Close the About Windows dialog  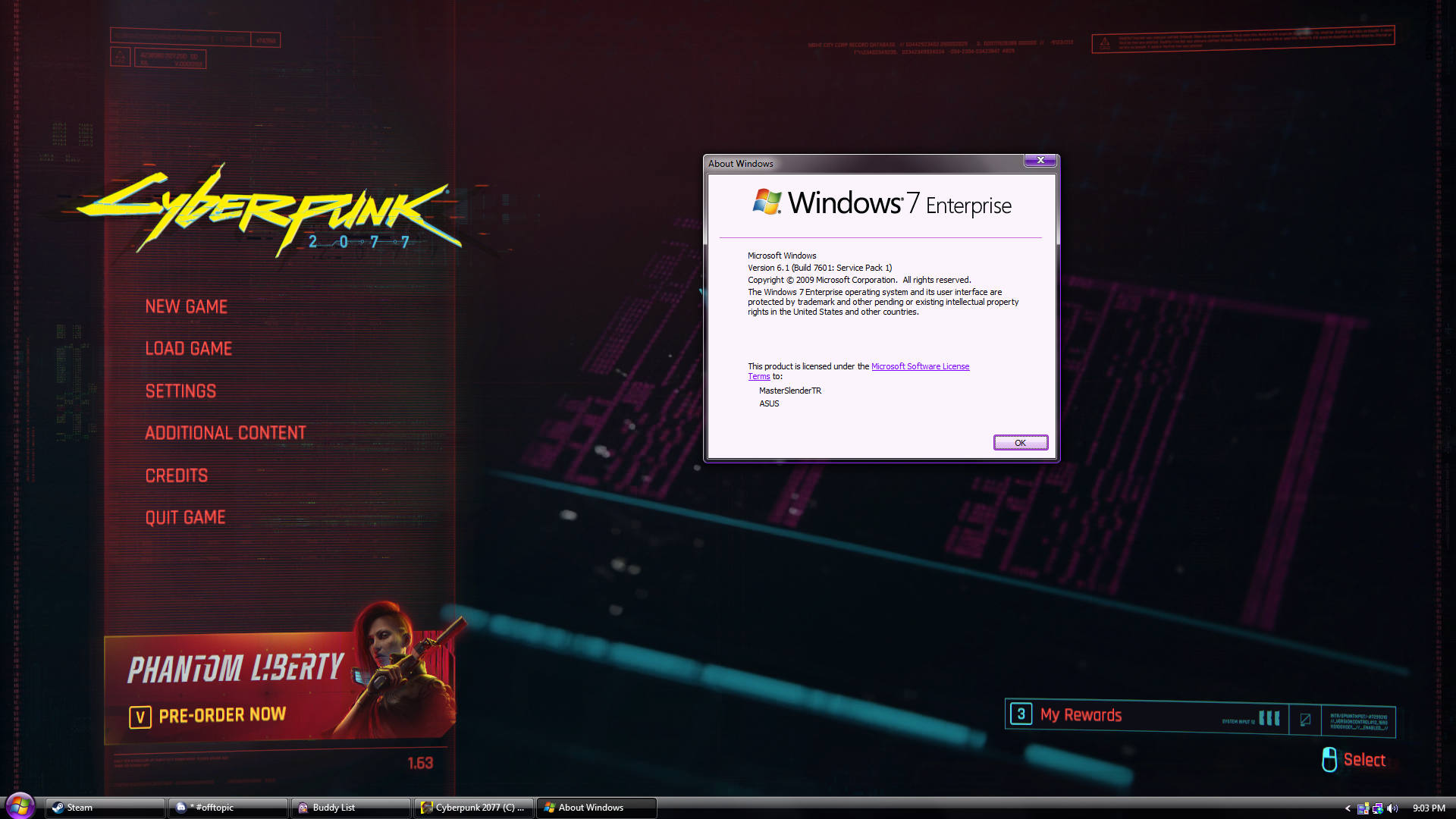[x=1040, y=160]
